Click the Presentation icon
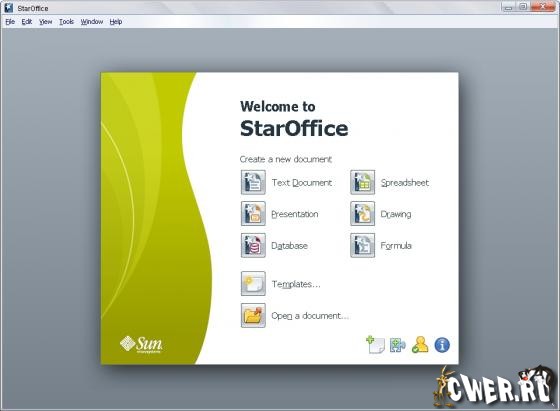 (x=253, y=214)
